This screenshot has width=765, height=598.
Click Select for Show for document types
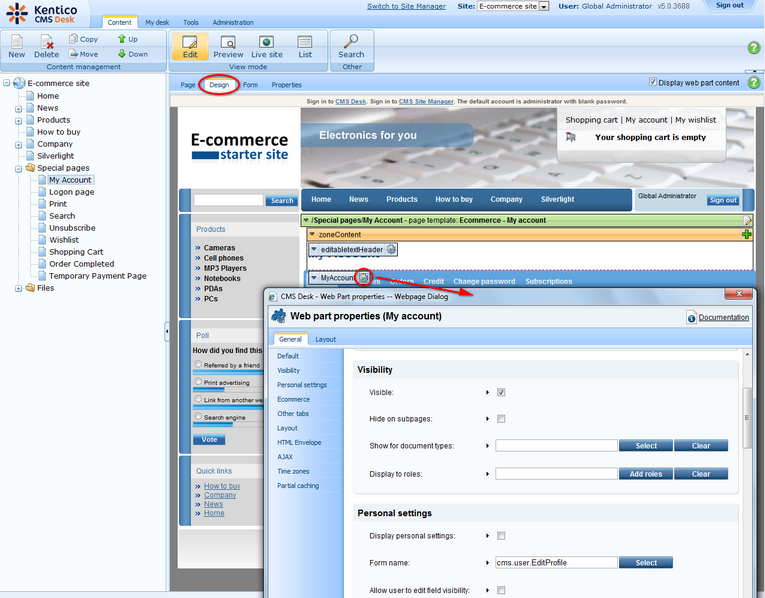(646, 446)
